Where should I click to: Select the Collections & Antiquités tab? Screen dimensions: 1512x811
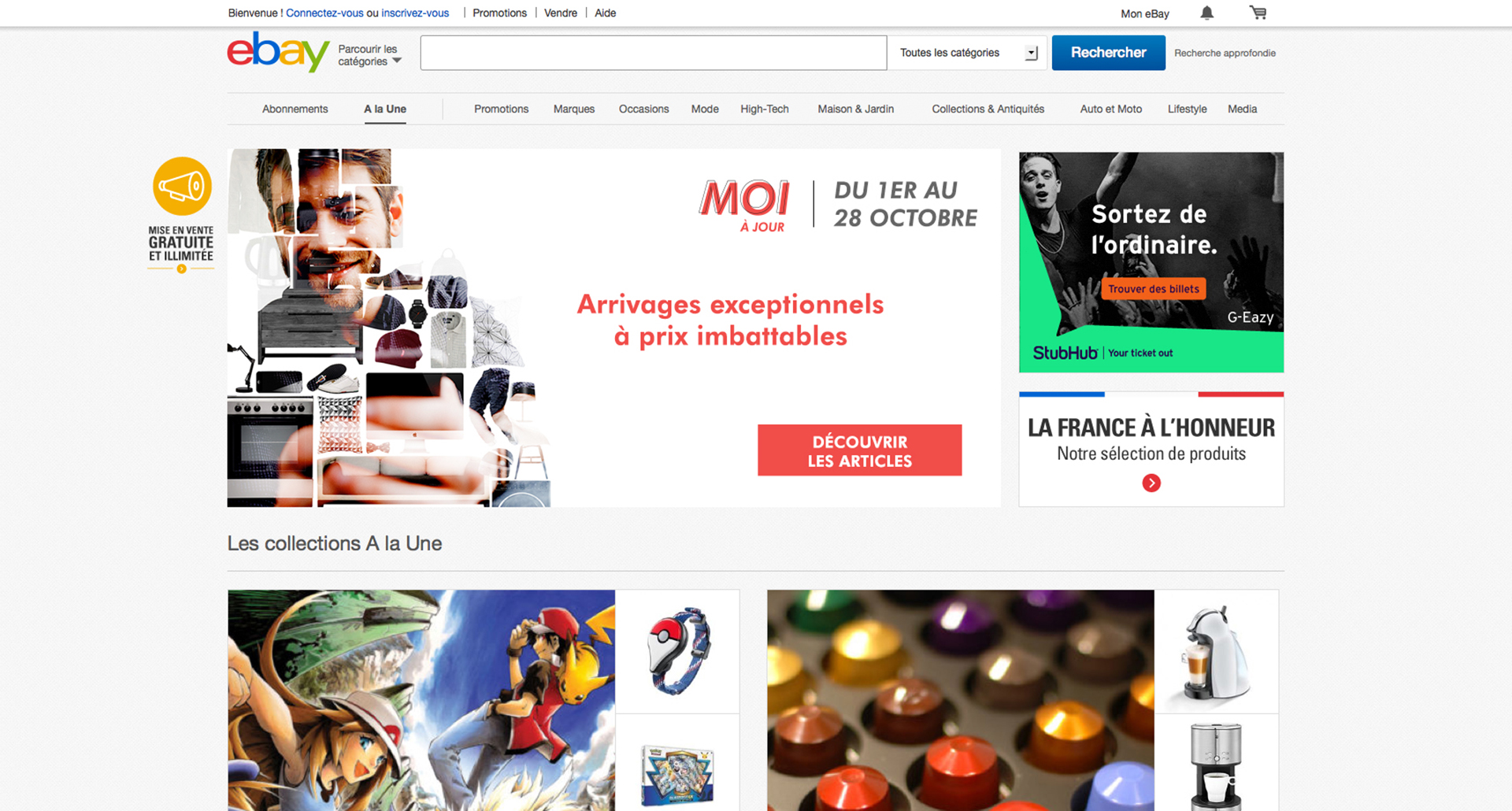point(988,109)
